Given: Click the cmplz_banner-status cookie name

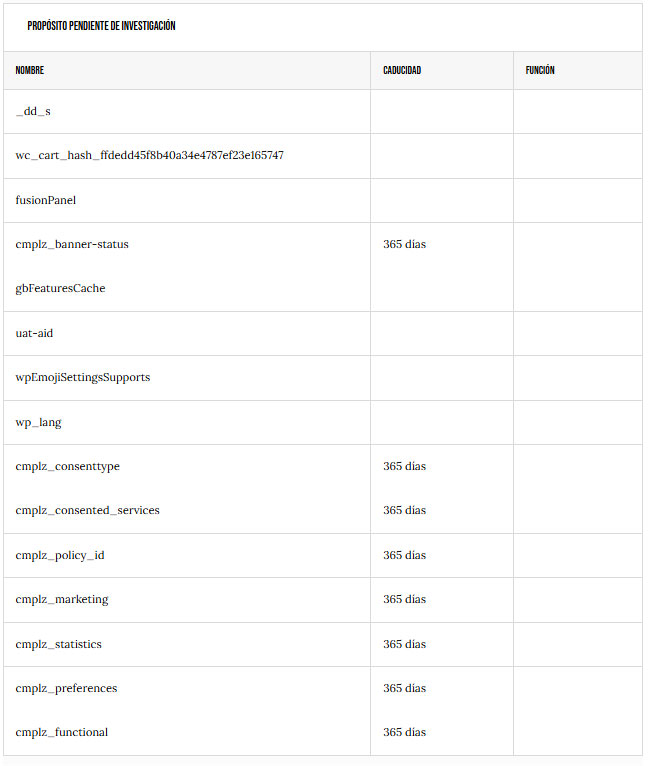Looking at the screenshot, I should [x=72, y=244].
